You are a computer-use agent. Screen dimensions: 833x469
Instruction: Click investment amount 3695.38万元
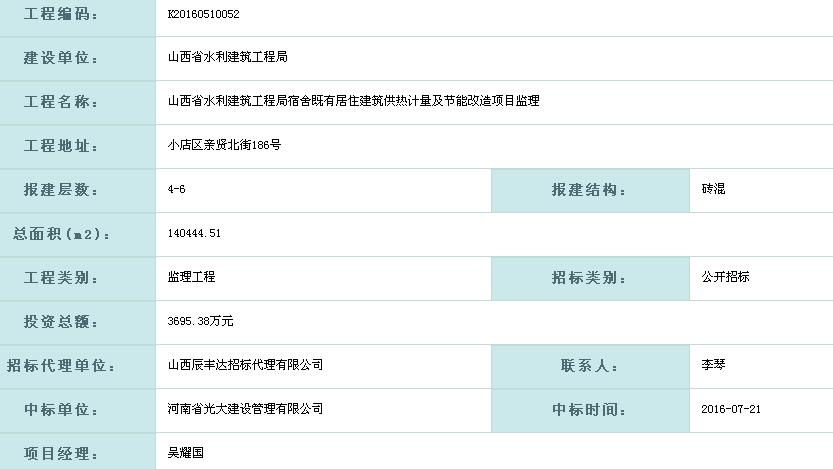tap(200, 321)
